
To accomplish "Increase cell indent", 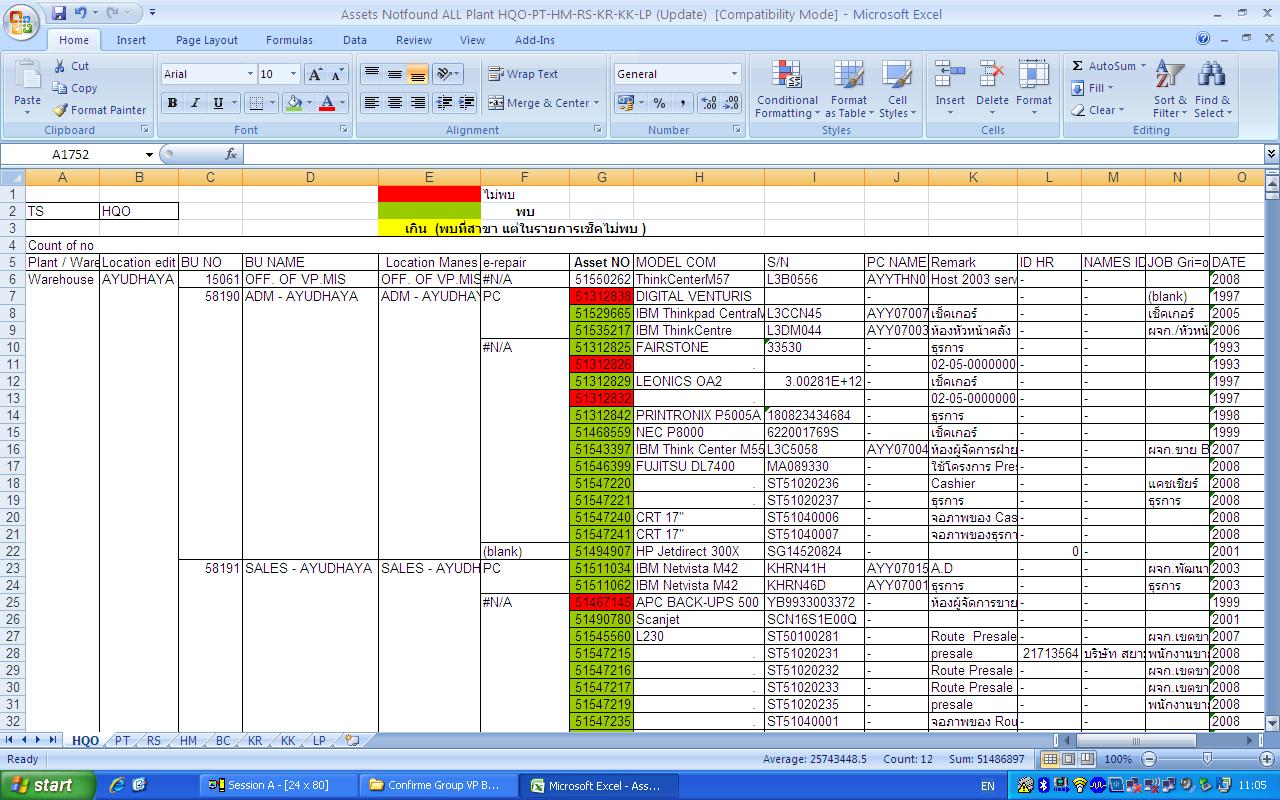I will (x=466, y=103).
